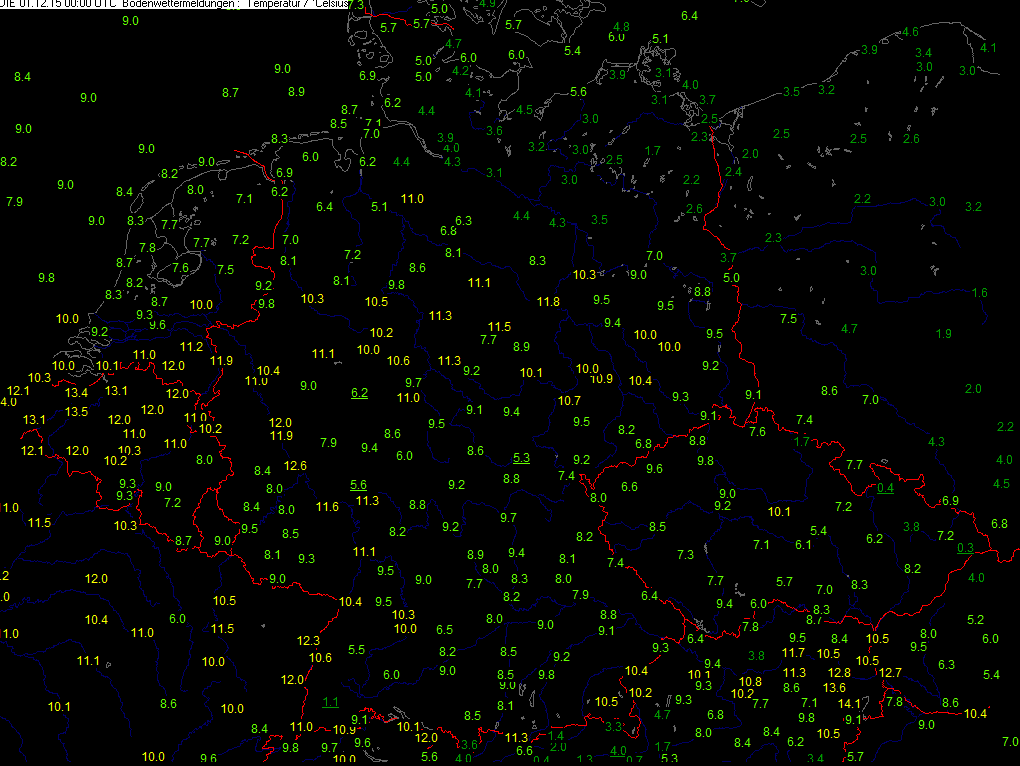The width and height of the screenshot is (1020, 766).
Task: Click the 12.8 temperature label
Action: pos(839,672)
